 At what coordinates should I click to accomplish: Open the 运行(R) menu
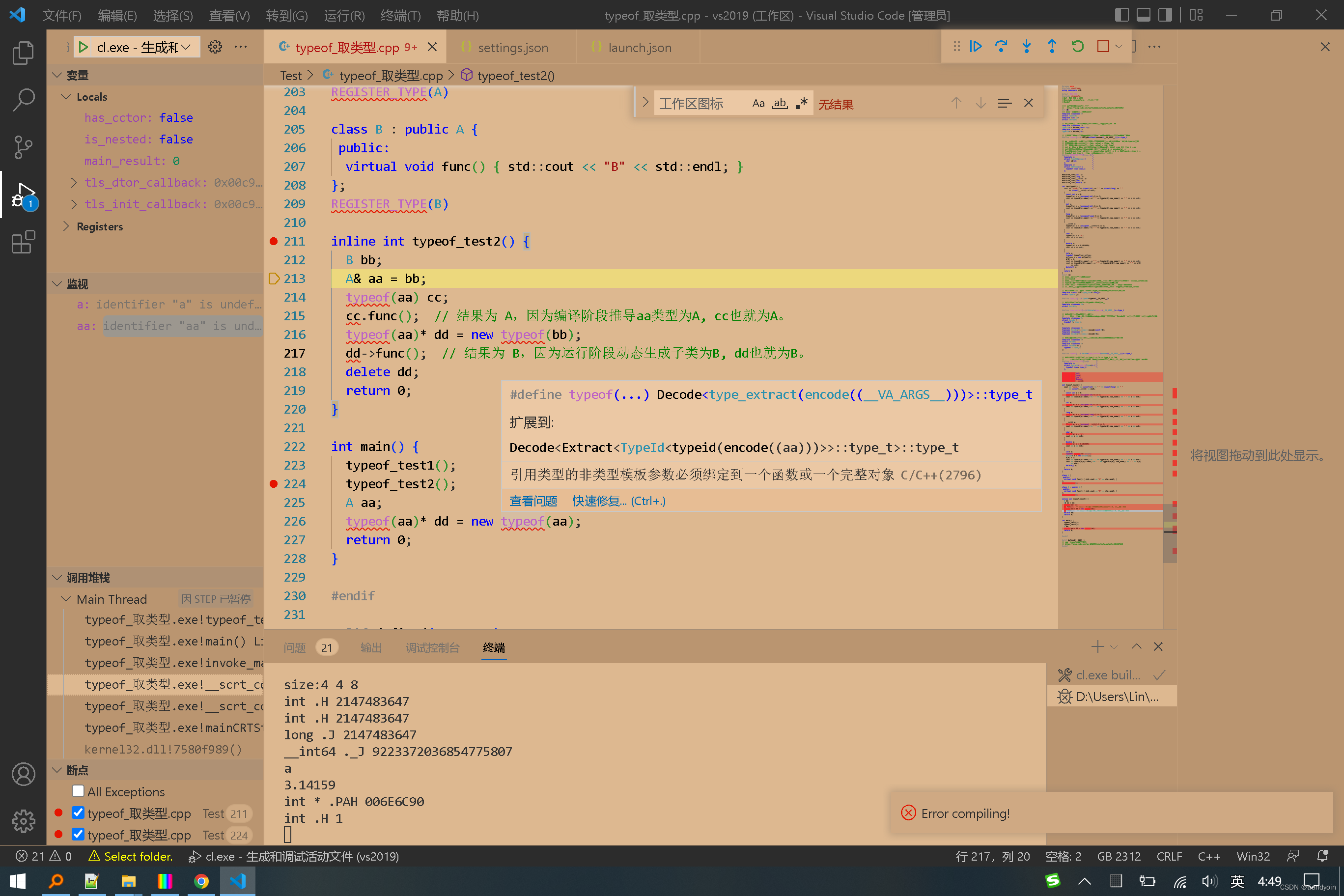343,15
